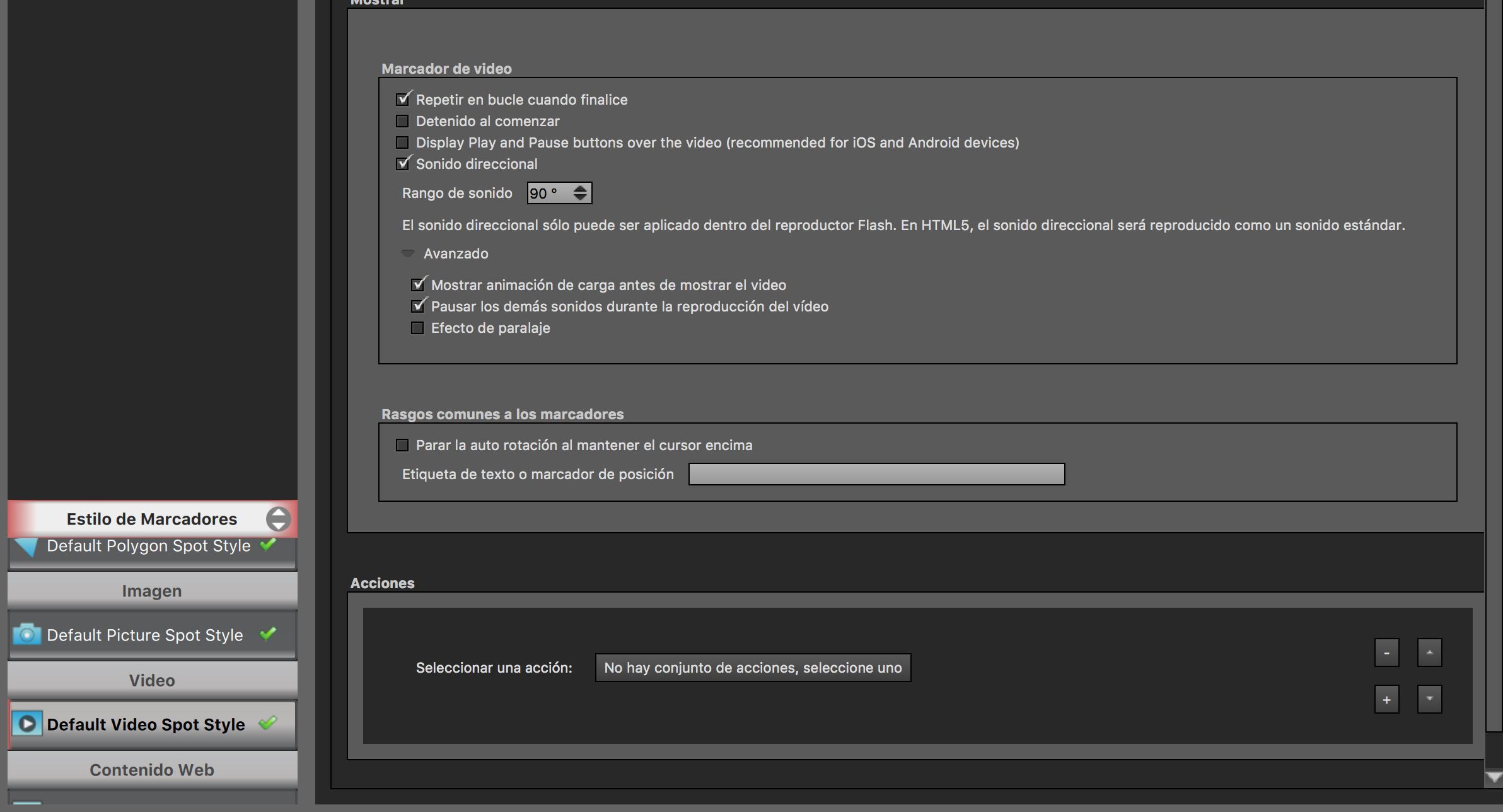Click the Etiqueta de texto input field

click(876, 474)
